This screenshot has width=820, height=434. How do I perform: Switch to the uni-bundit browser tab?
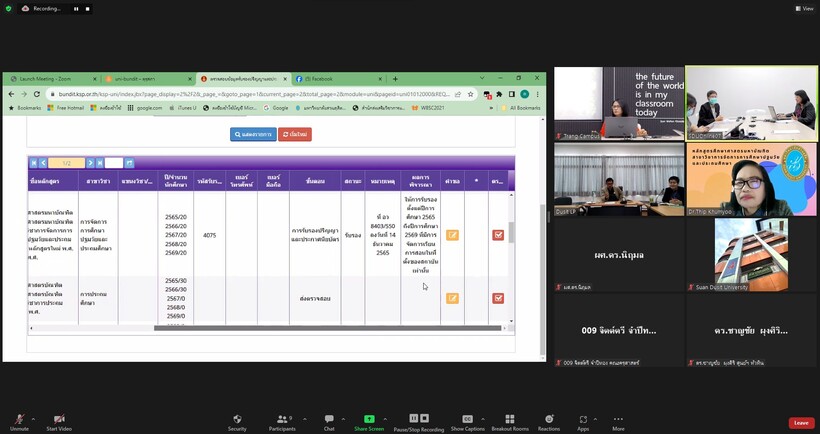(149, 79)
